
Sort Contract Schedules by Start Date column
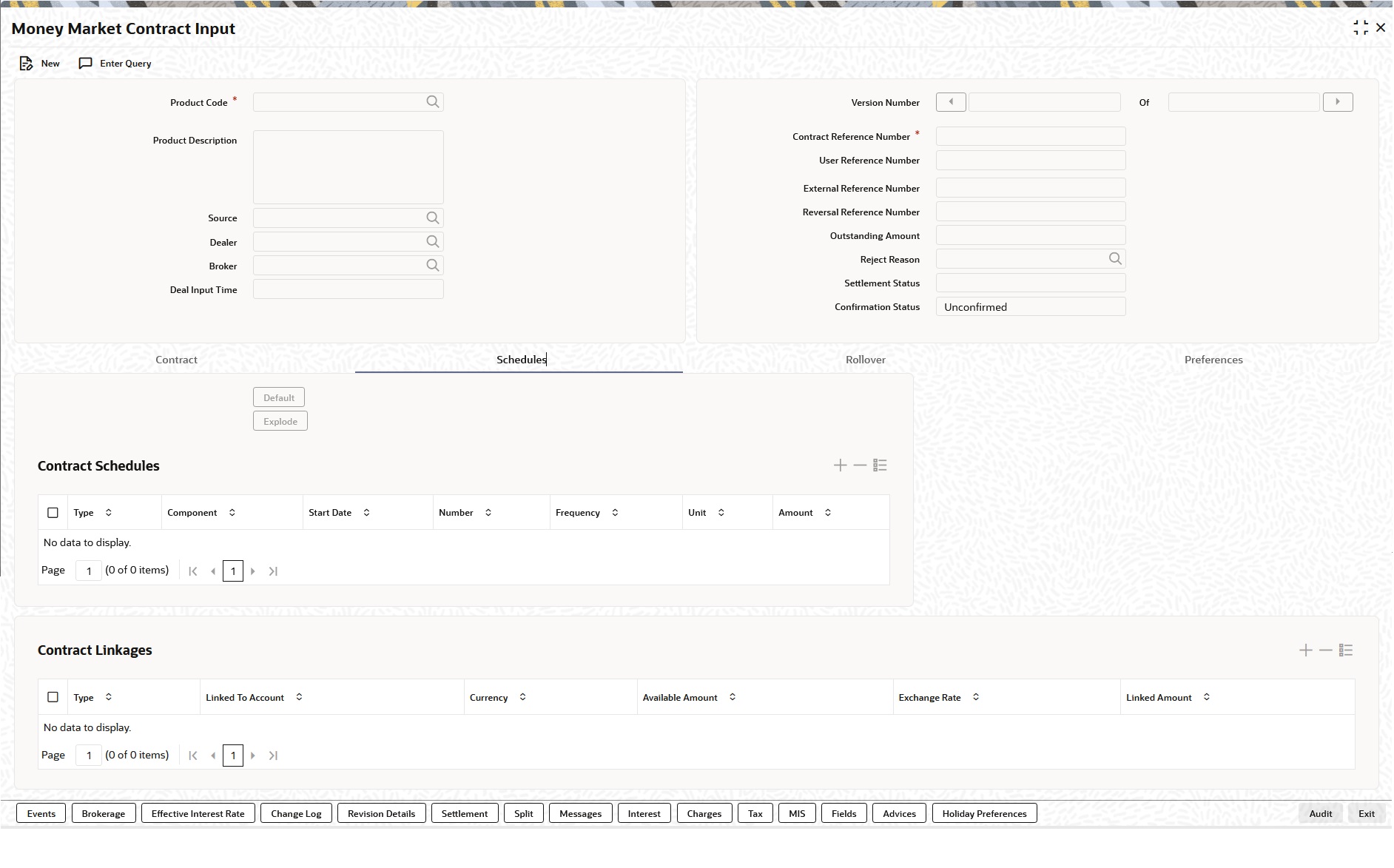366,513
